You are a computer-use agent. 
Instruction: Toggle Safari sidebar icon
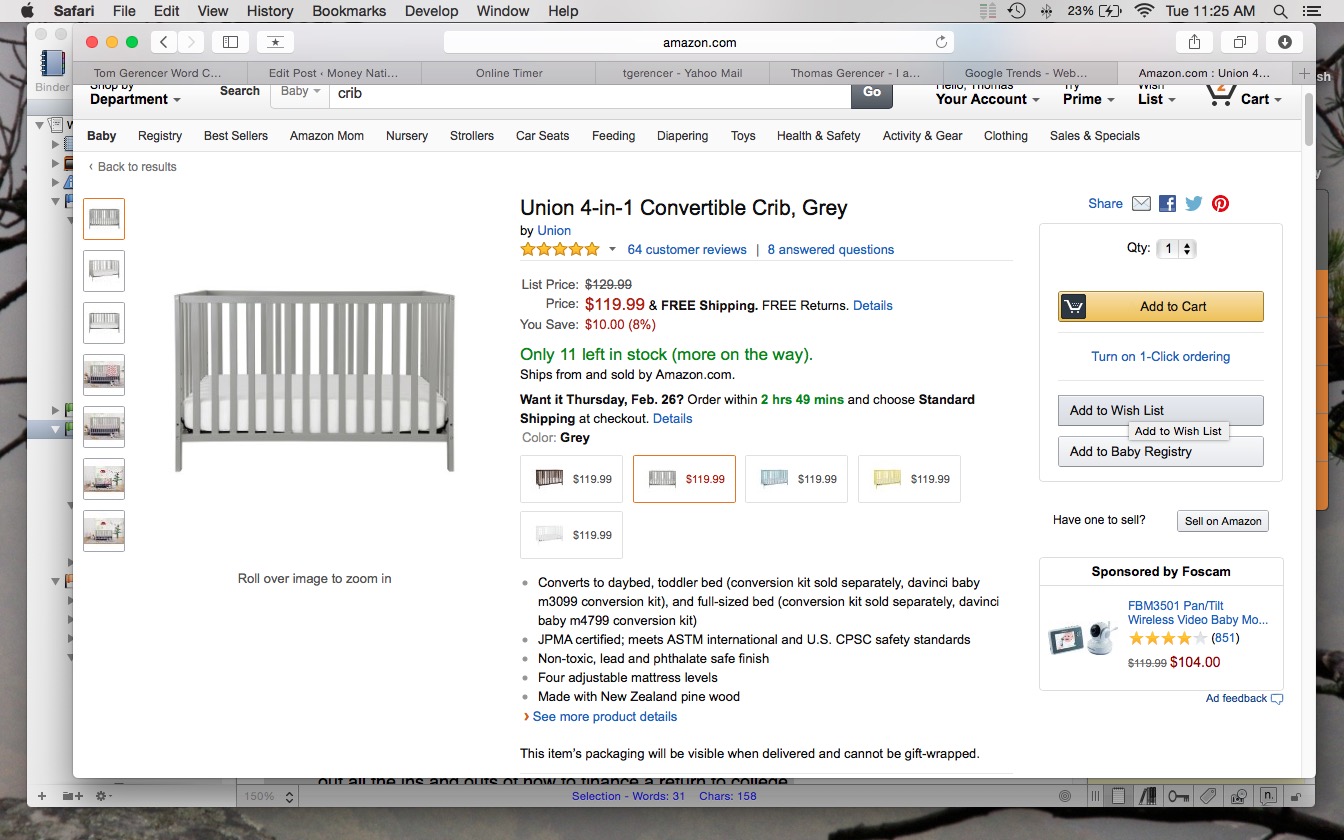pos(230,42)
